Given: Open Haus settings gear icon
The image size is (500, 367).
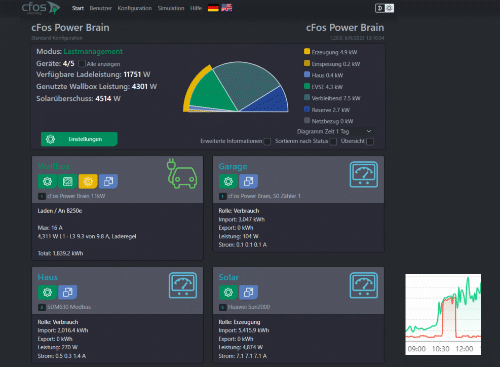Looking at the screenshot, I should coord(47,292).
